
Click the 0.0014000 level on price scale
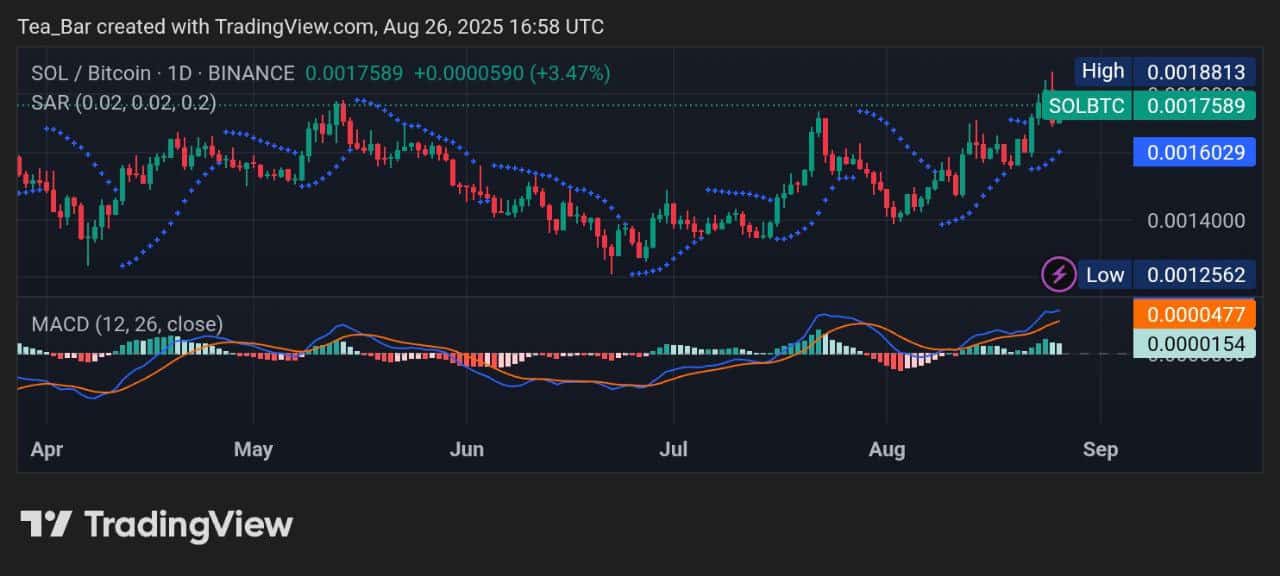pyautogui.click(x=1194, y=220)
